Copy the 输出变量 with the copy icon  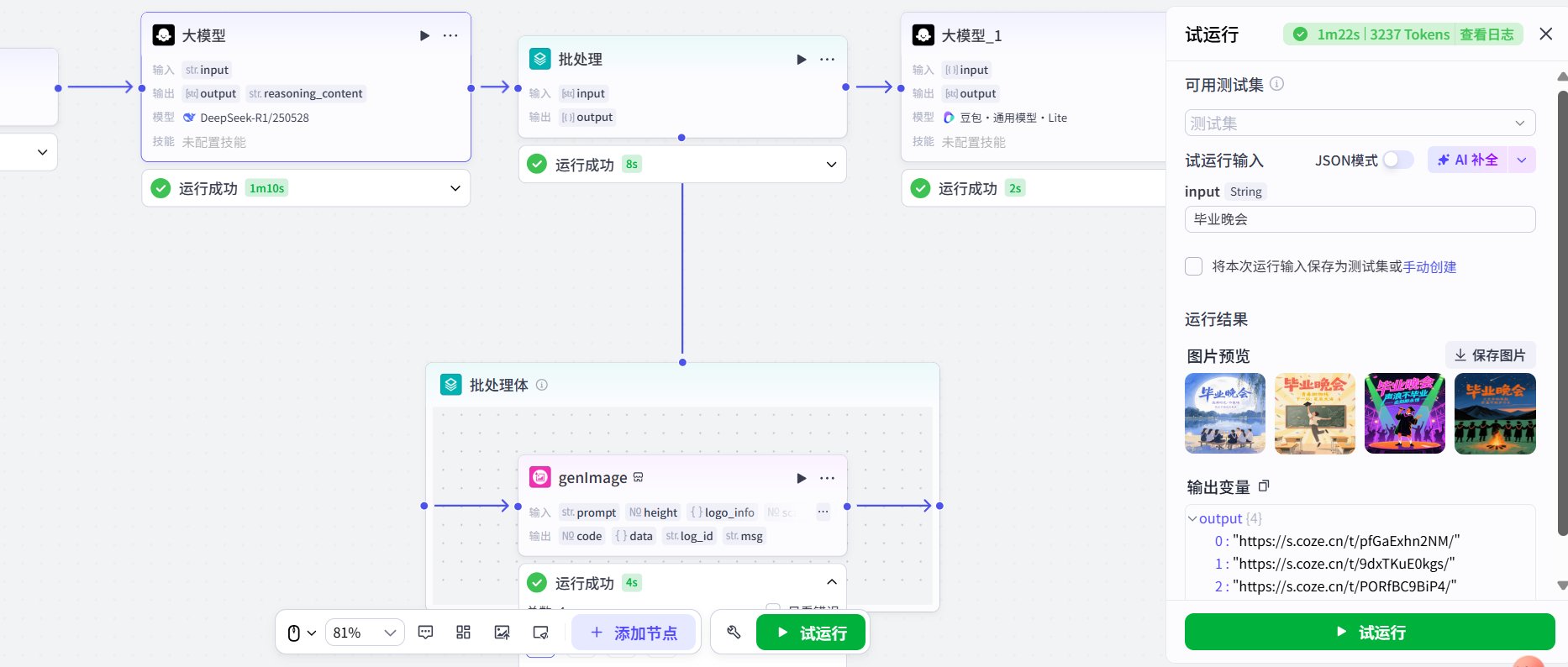(x=1264, y=486)
